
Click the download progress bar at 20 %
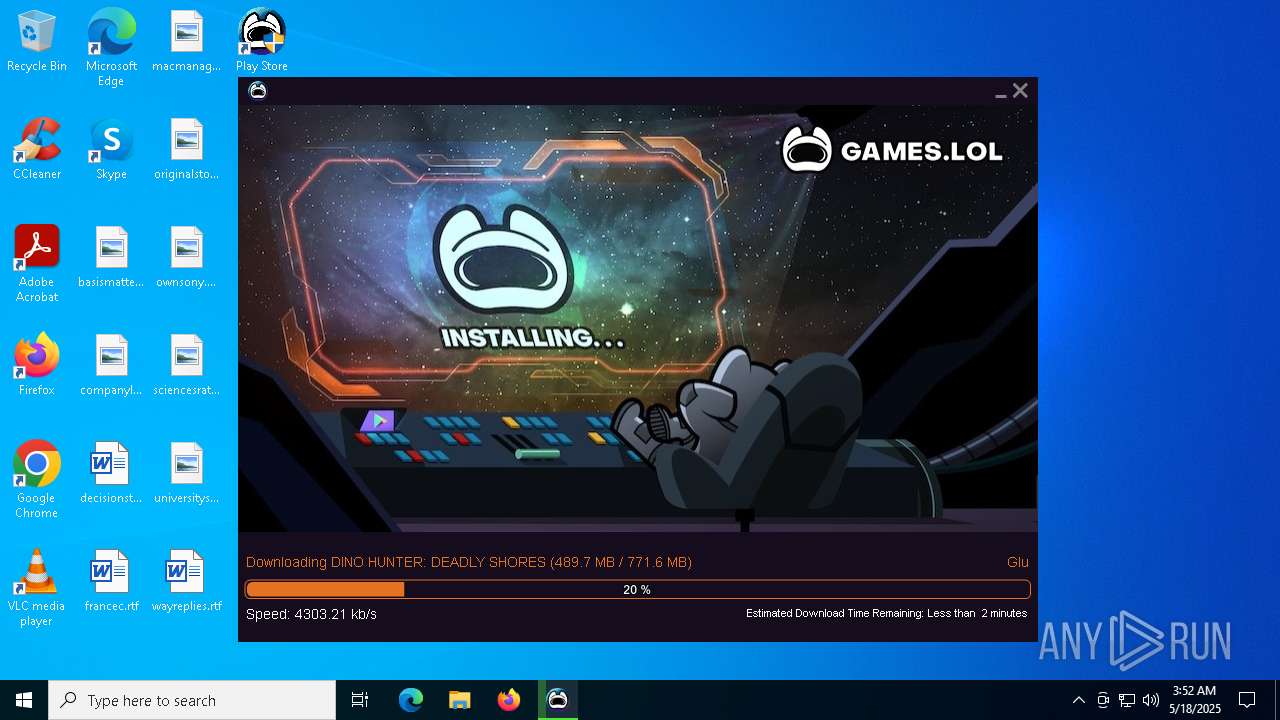pos(638,590)
